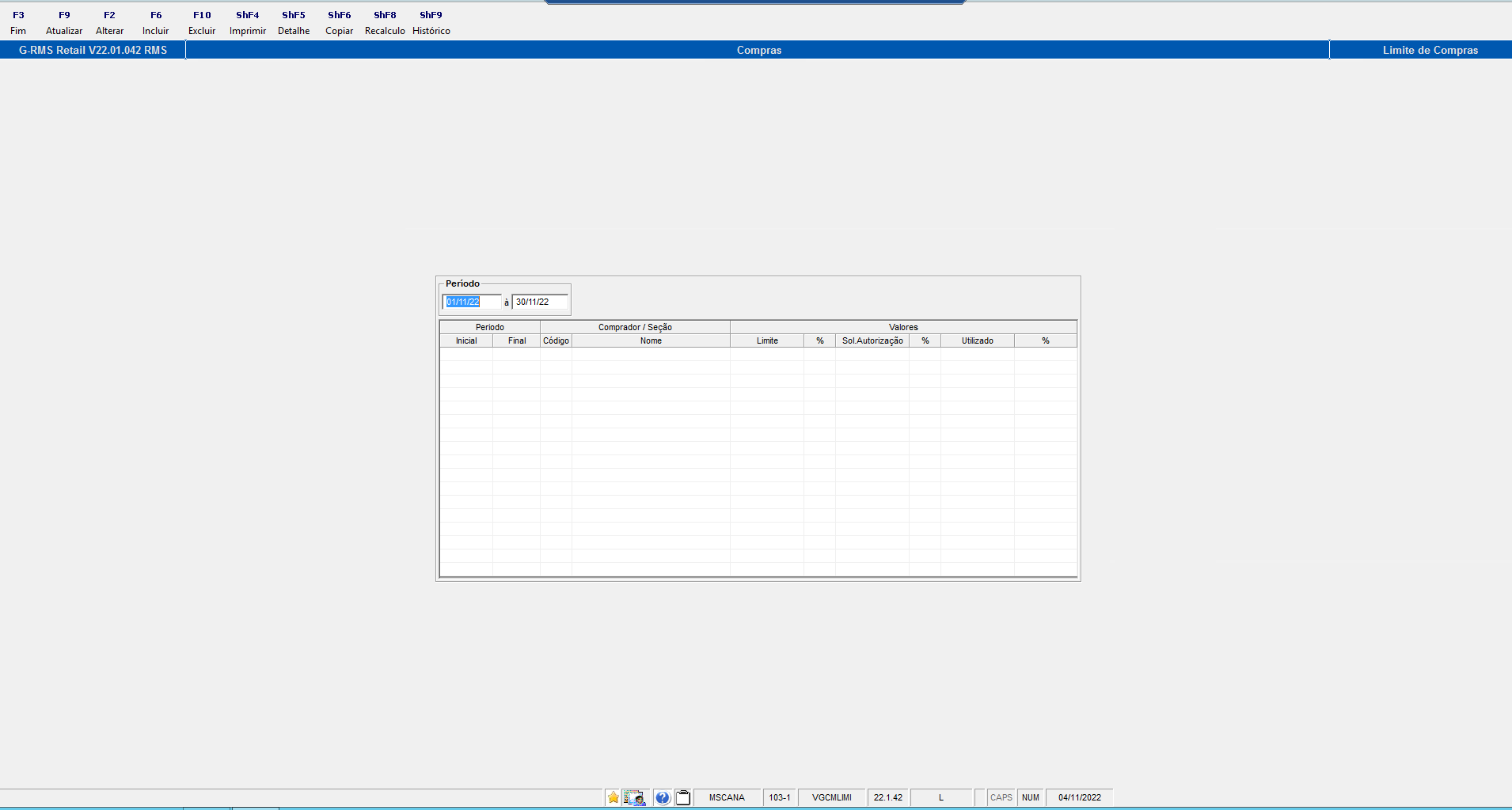The image size is (1512, 810).
Task: Click the Inicial column header
Action: (x=466, y=340)
